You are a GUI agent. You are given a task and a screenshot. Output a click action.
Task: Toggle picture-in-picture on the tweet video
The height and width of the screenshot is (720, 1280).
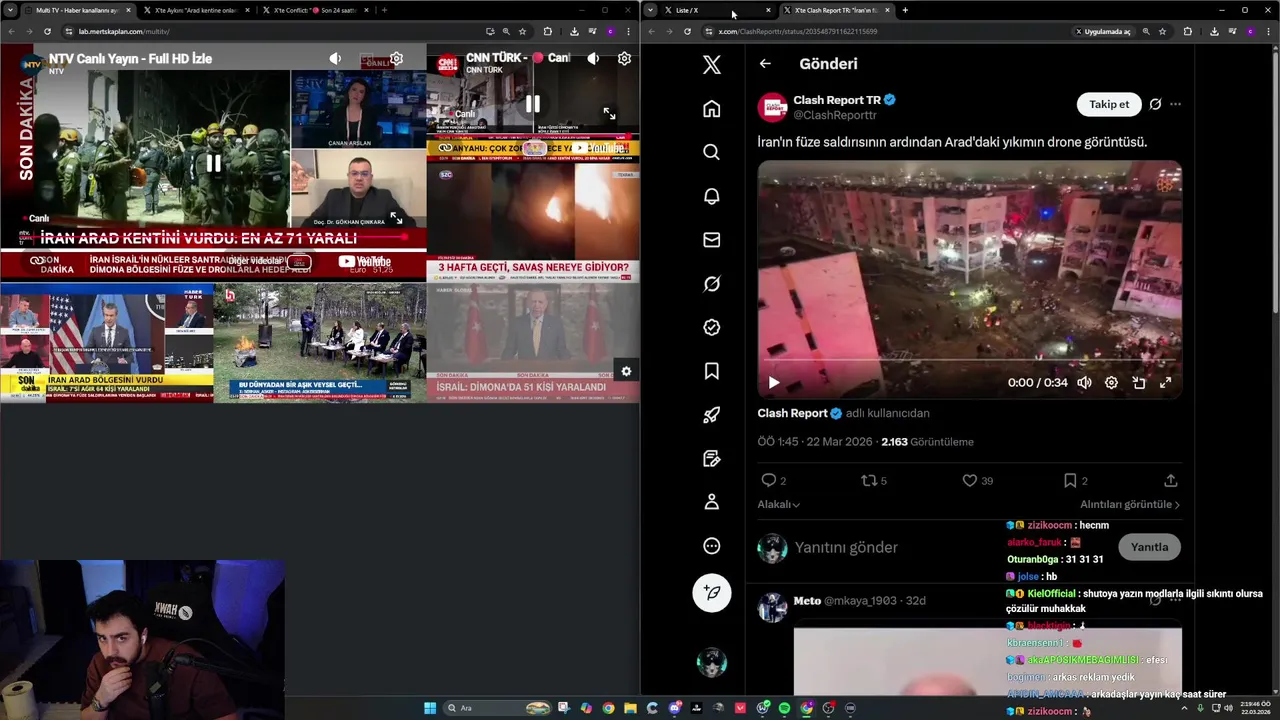1138,383
